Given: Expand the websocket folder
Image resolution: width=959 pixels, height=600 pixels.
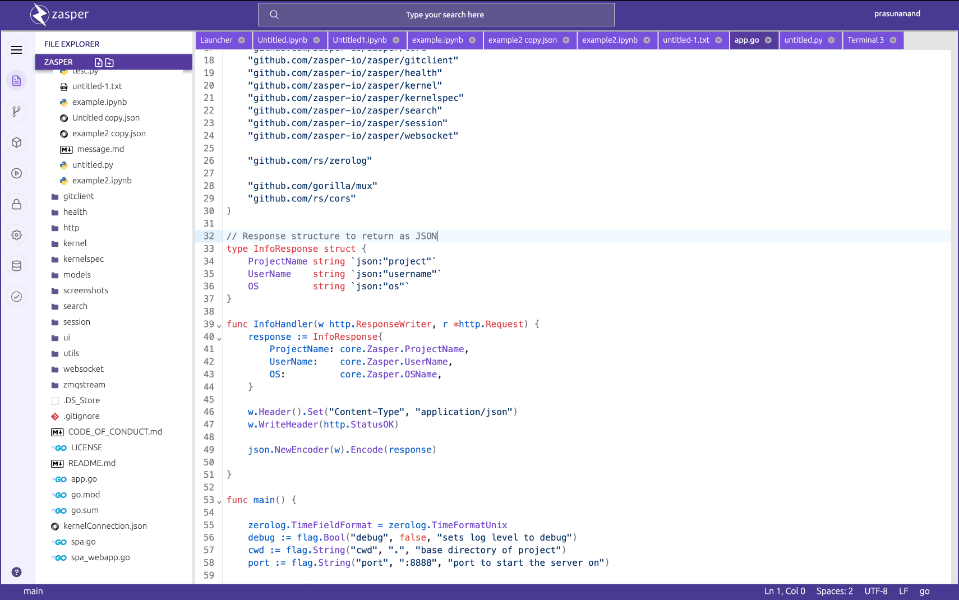Looking at the screenshot, I should [x=82, y=369].
